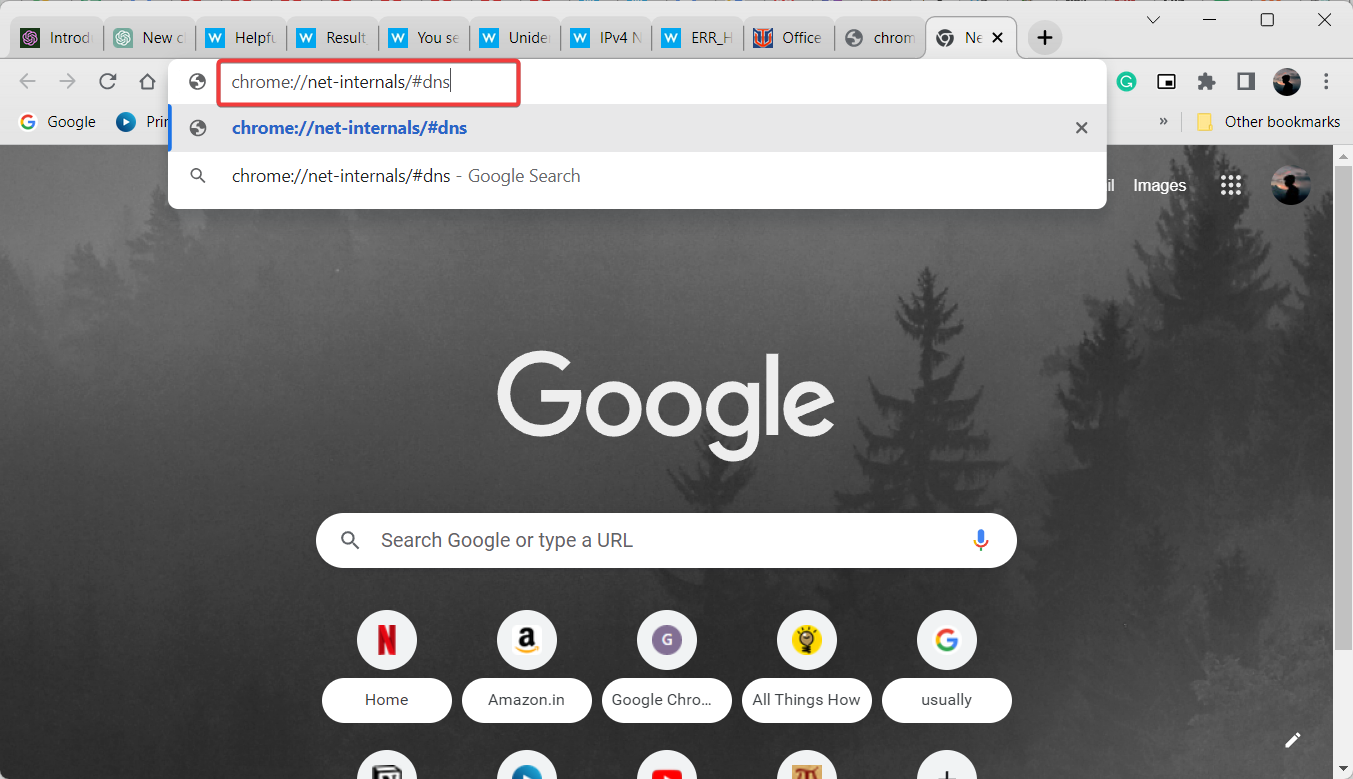
Task: Switch to the New c tab
Action: pos(149,38)
